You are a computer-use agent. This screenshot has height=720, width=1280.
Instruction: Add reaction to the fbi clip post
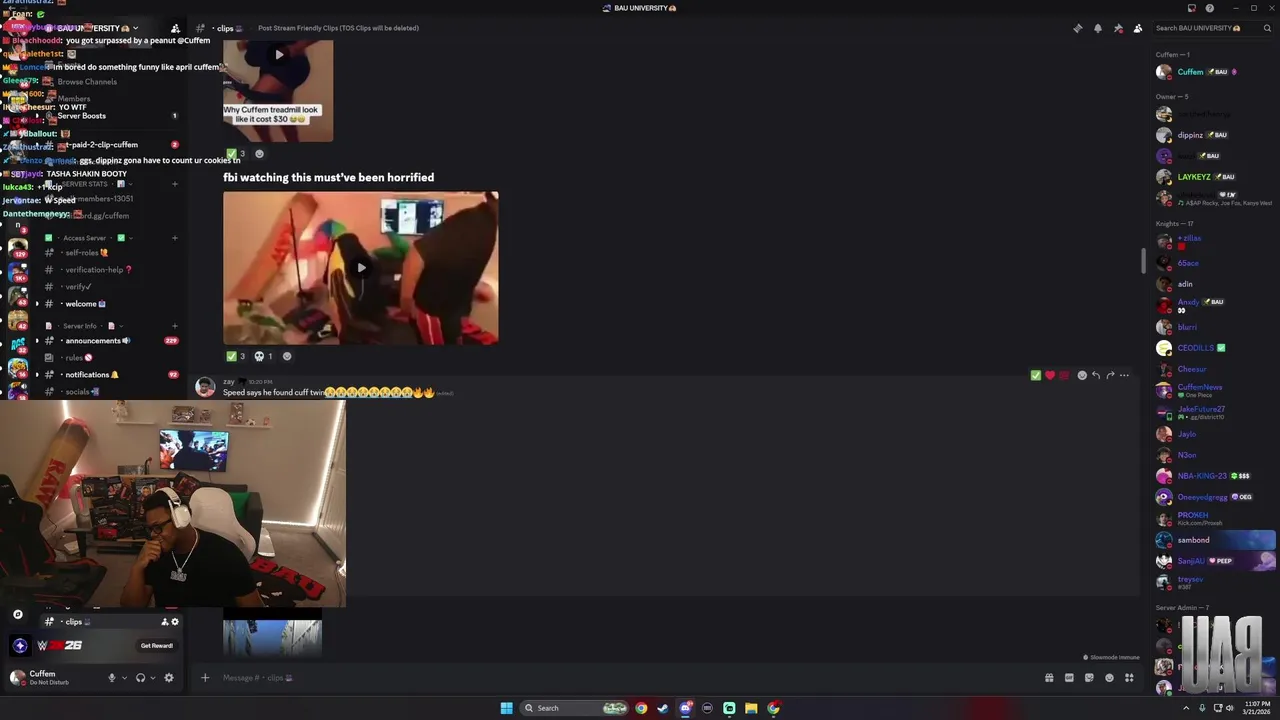click(287, 356)
